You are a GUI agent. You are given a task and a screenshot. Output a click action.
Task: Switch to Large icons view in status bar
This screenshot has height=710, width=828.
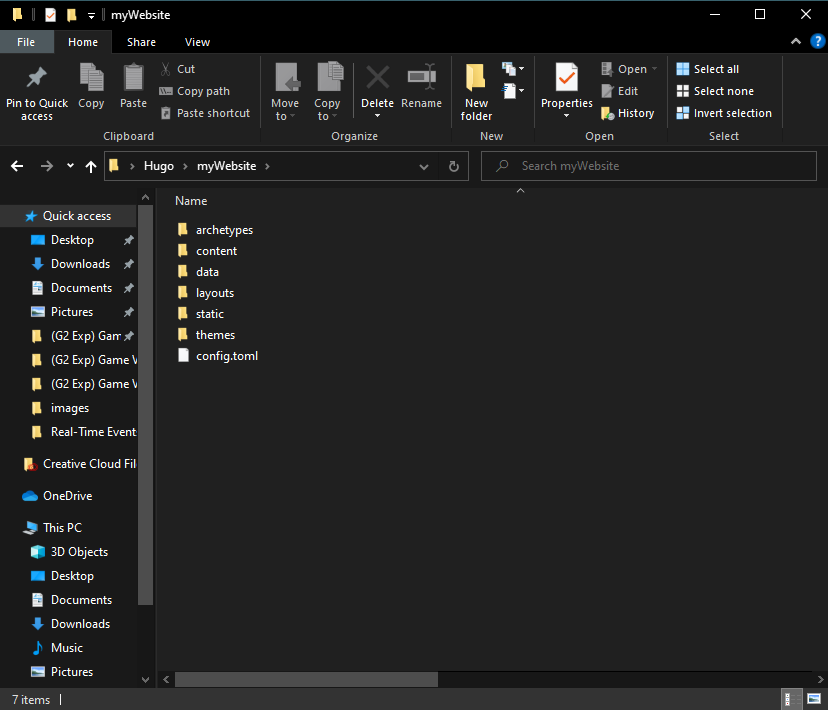[x=814, y=699]
